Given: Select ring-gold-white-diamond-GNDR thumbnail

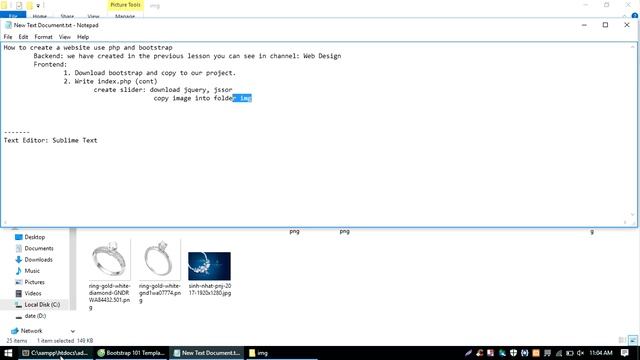Looking at the screenshot, I should click(110, 260).
